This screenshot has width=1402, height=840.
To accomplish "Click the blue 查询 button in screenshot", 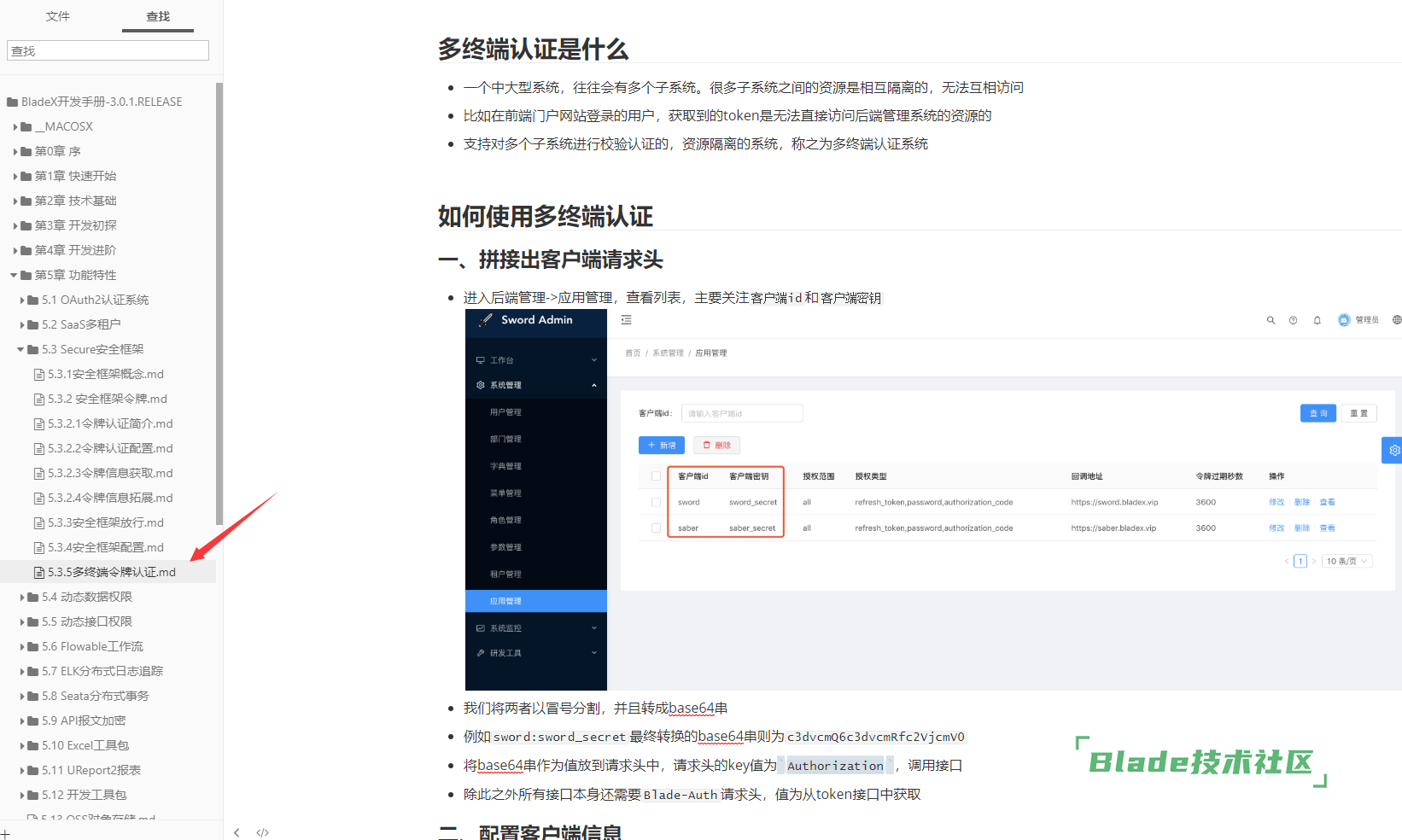I will (x=1318, y=413).
